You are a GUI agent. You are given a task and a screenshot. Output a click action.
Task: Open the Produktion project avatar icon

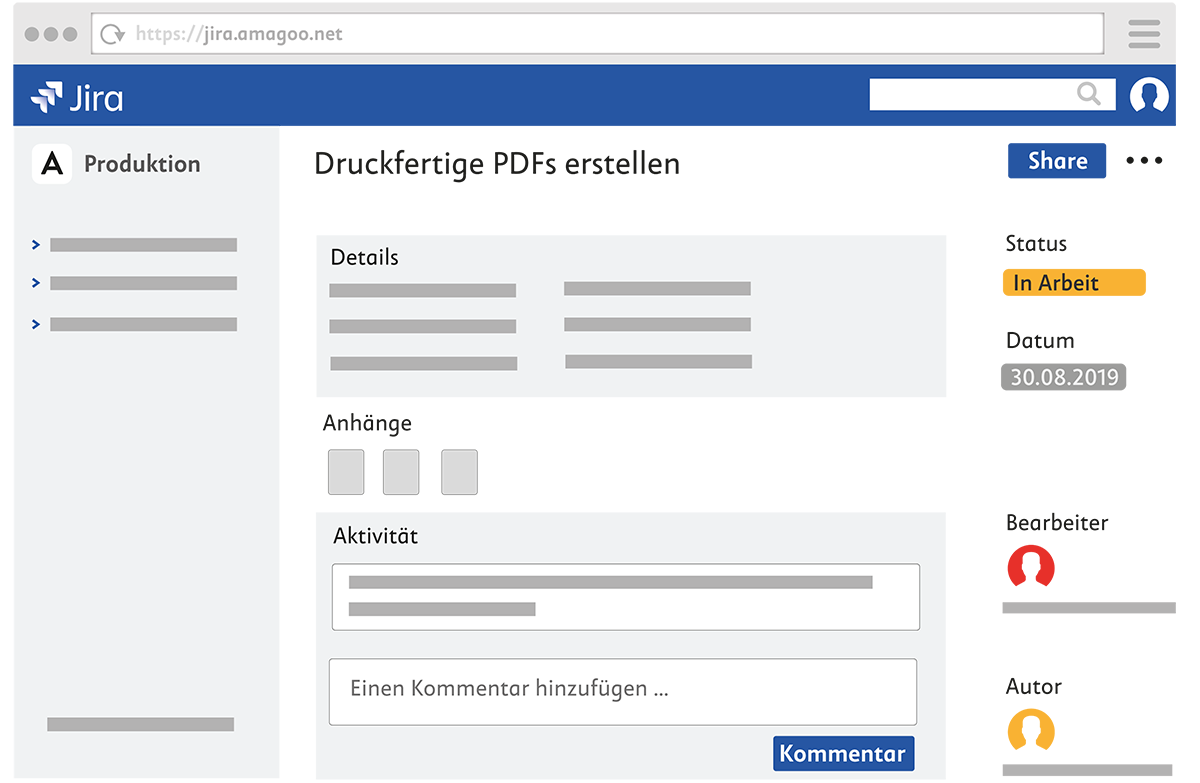51,163
